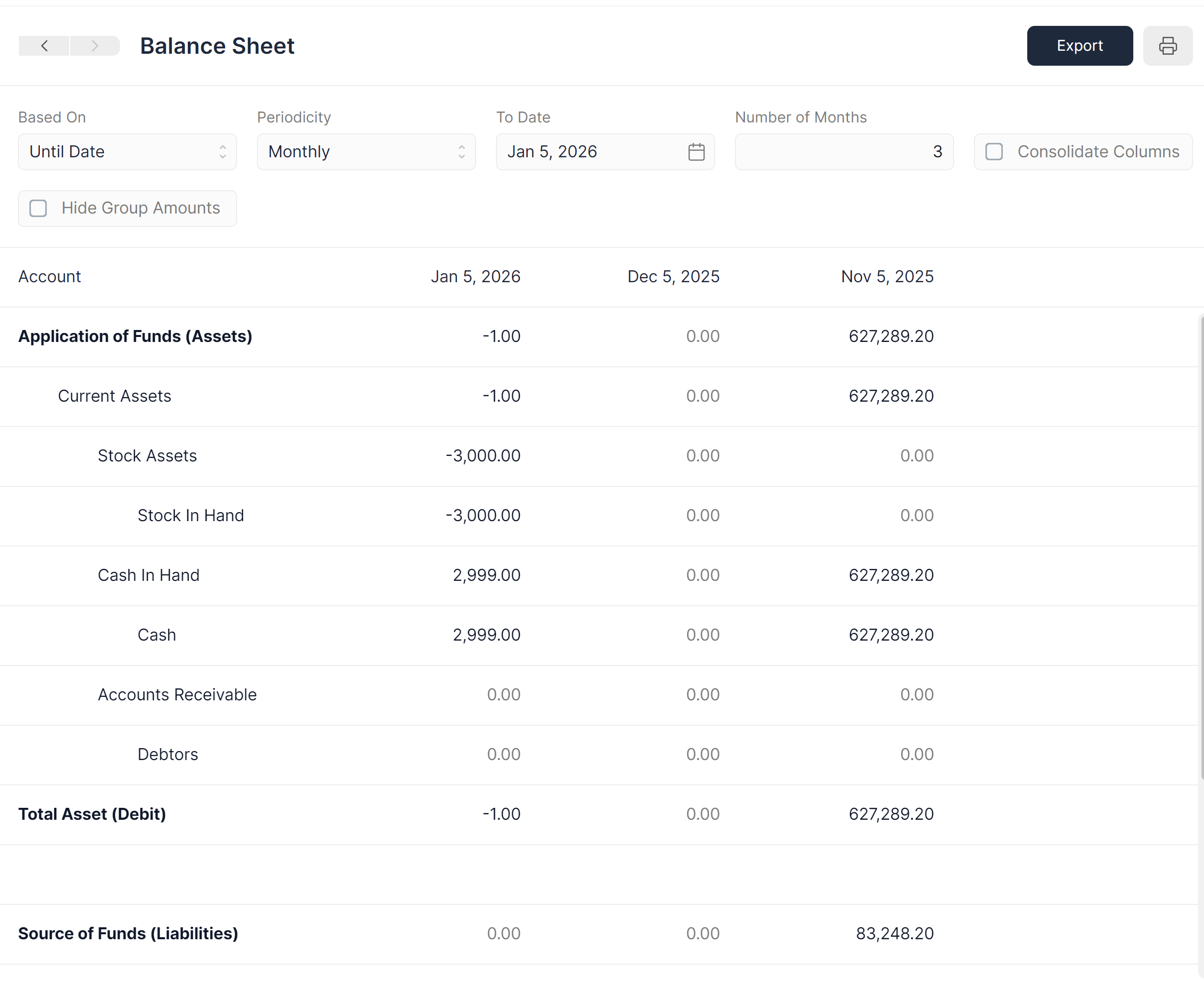
Task: Select the Total Asset (Debit) row
Action: tap(92, 814)
